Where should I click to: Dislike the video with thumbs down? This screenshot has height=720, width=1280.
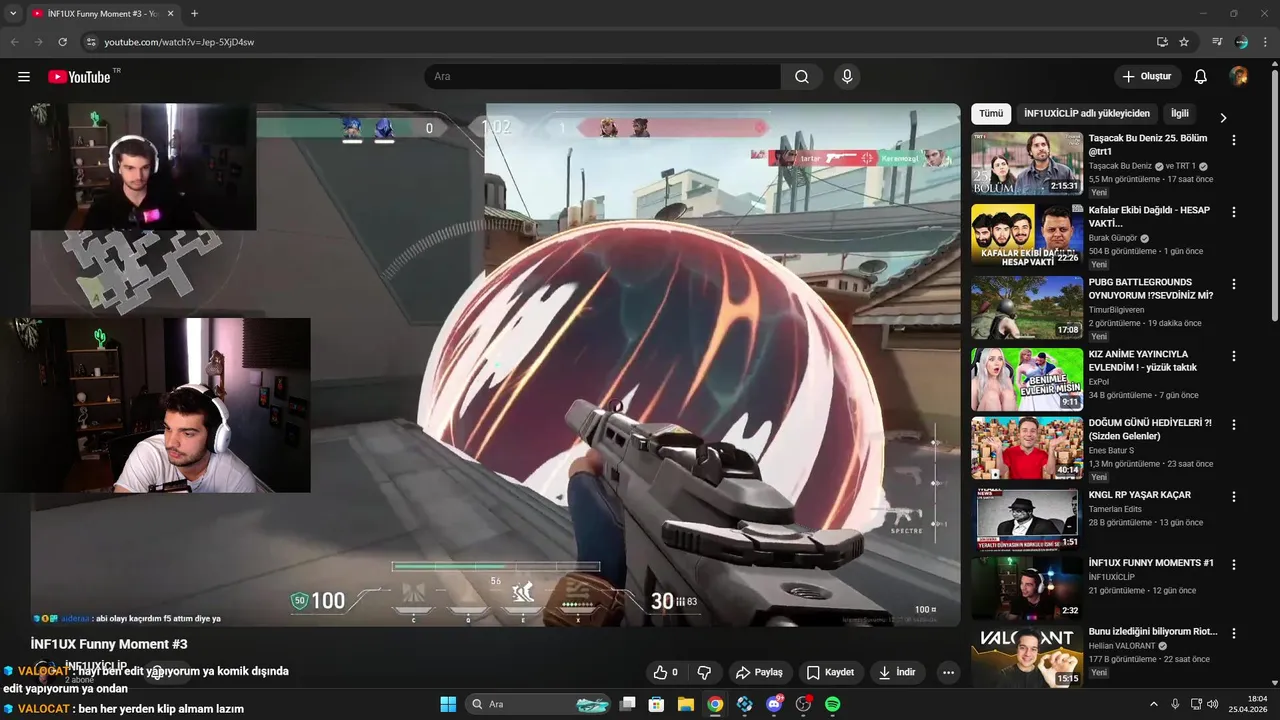point(703,672)
